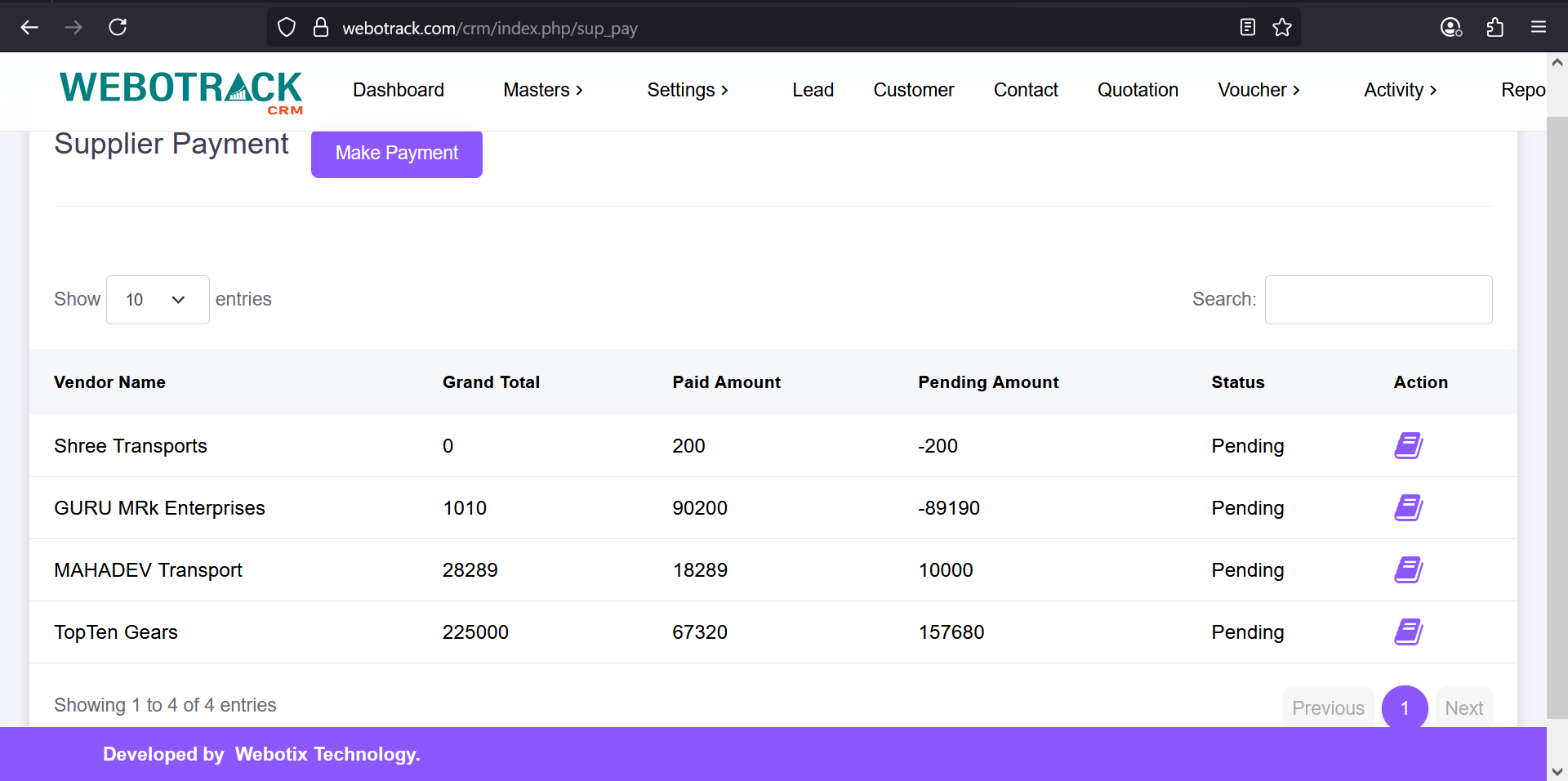Toggle reader view icon in address bar

(1247, 28)
